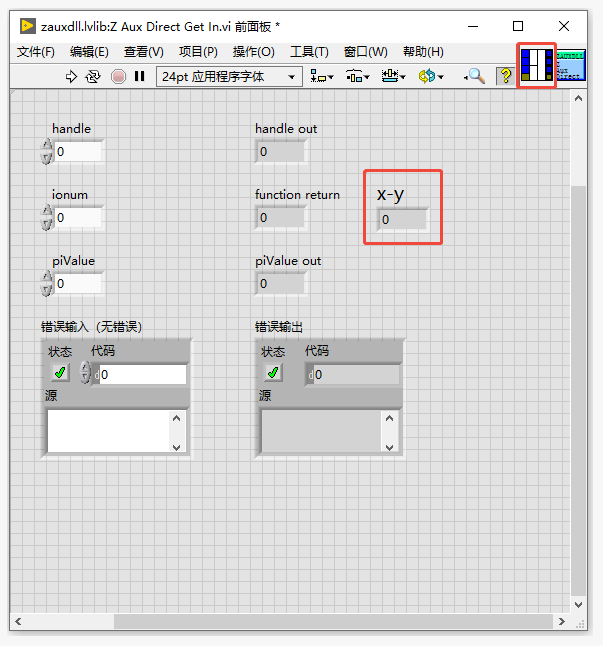Click the Run arrow button
The image size is (603, 646).
pyautogui.click(x=71, y=77)
